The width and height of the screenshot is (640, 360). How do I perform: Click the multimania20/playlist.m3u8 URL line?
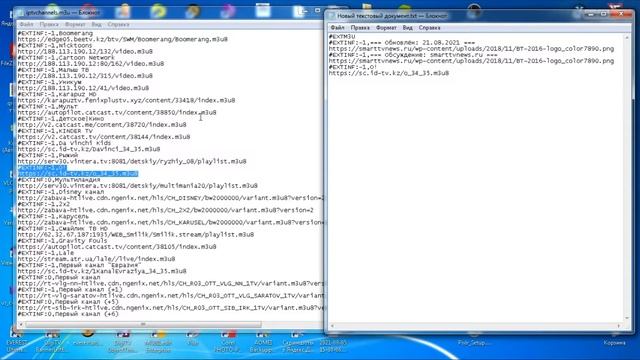point(138,186)
